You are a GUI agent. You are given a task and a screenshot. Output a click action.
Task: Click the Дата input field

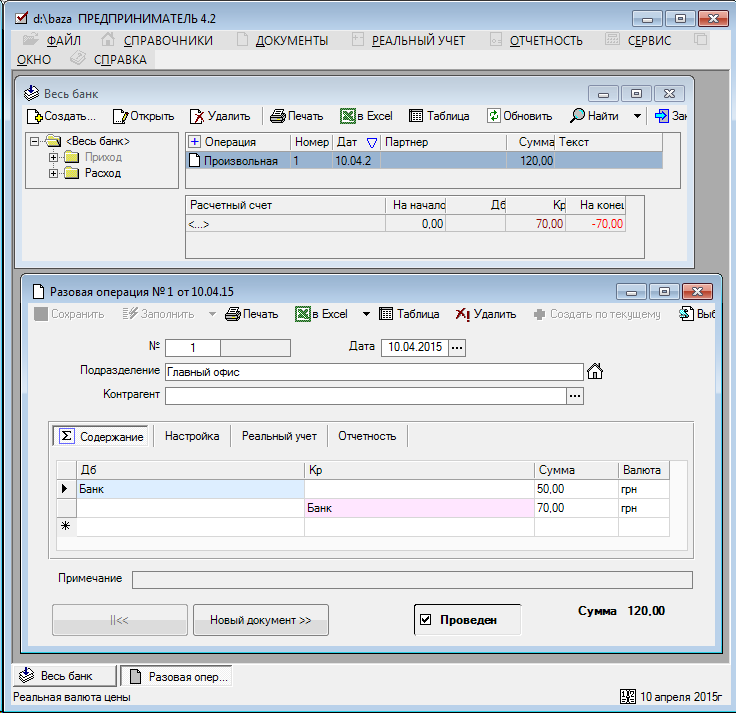(x=415, y=348)
